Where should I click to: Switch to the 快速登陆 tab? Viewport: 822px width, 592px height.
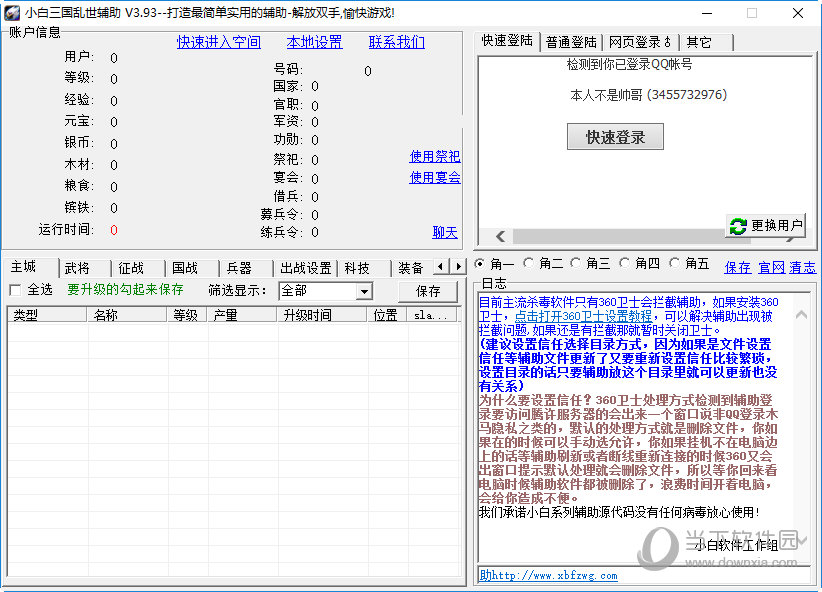pyautogui.click(x=507, y=41)
